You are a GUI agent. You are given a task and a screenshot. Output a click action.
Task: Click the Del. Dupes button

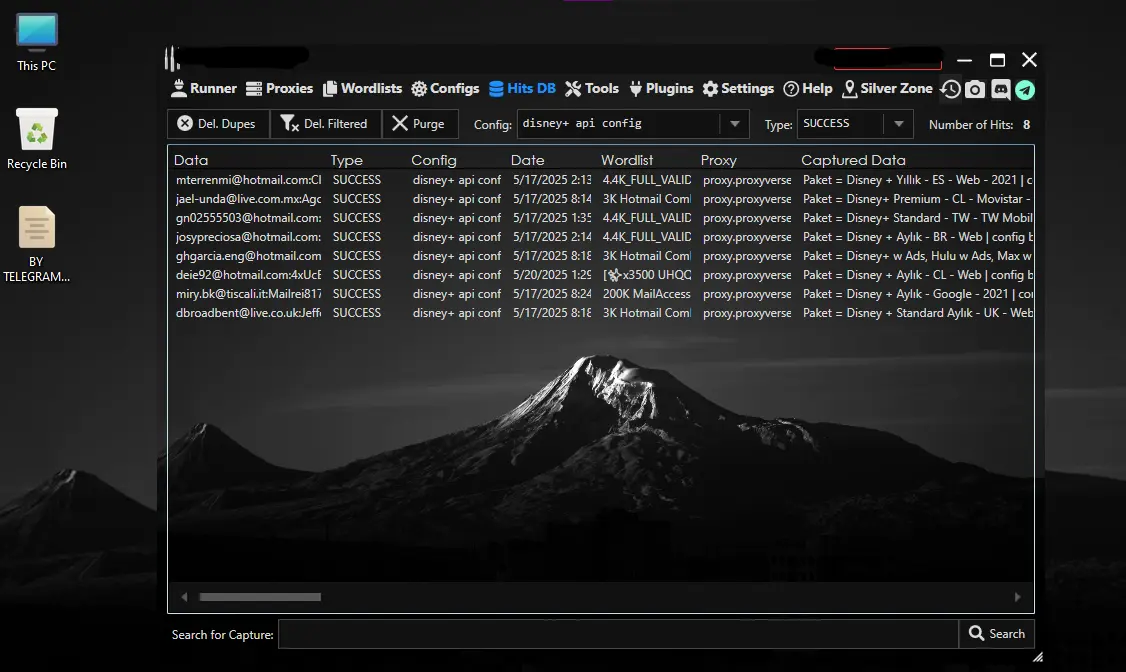tap(218, 123)
